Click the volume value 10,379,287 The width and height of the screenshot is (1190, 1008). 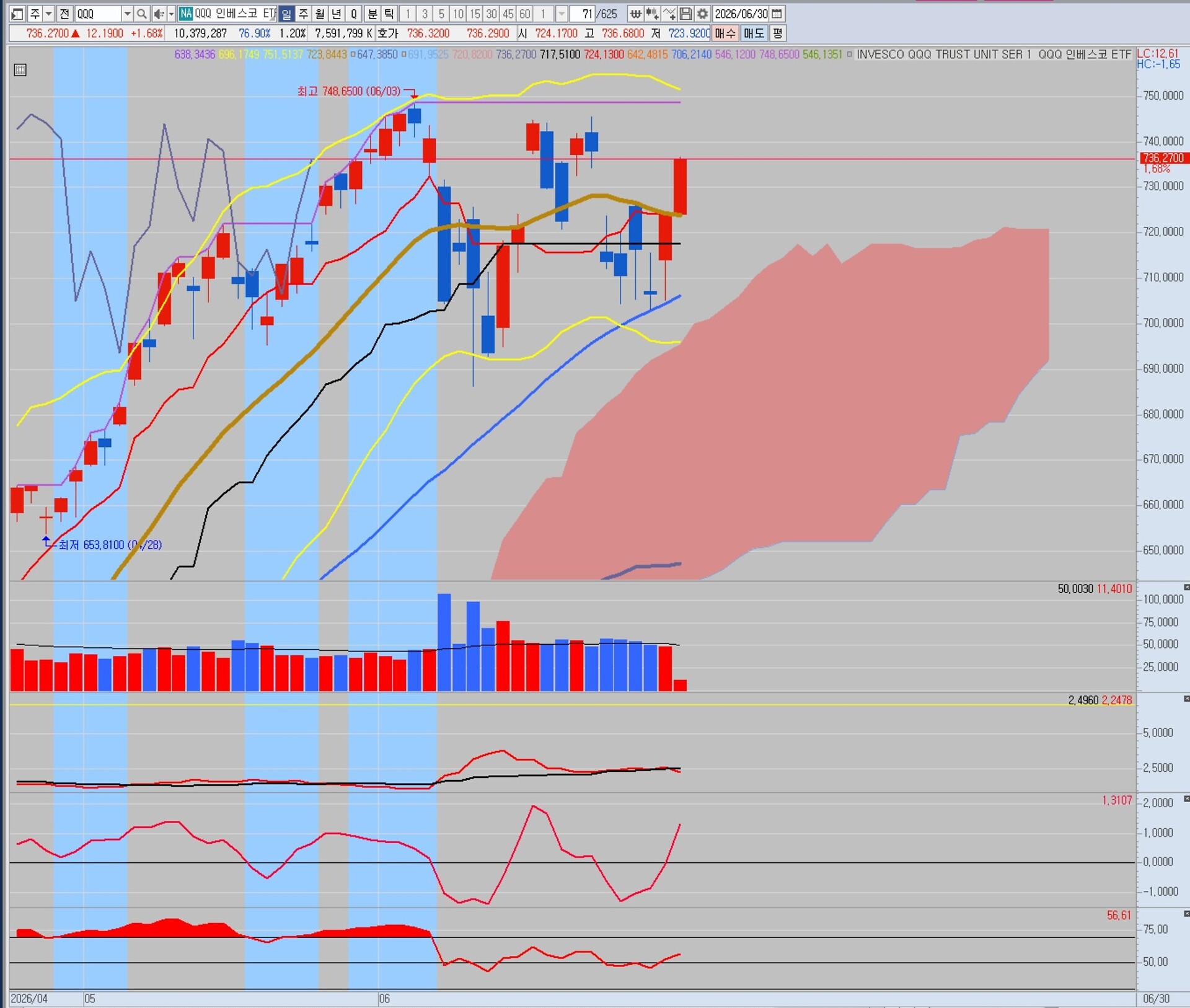click(200, 33)
